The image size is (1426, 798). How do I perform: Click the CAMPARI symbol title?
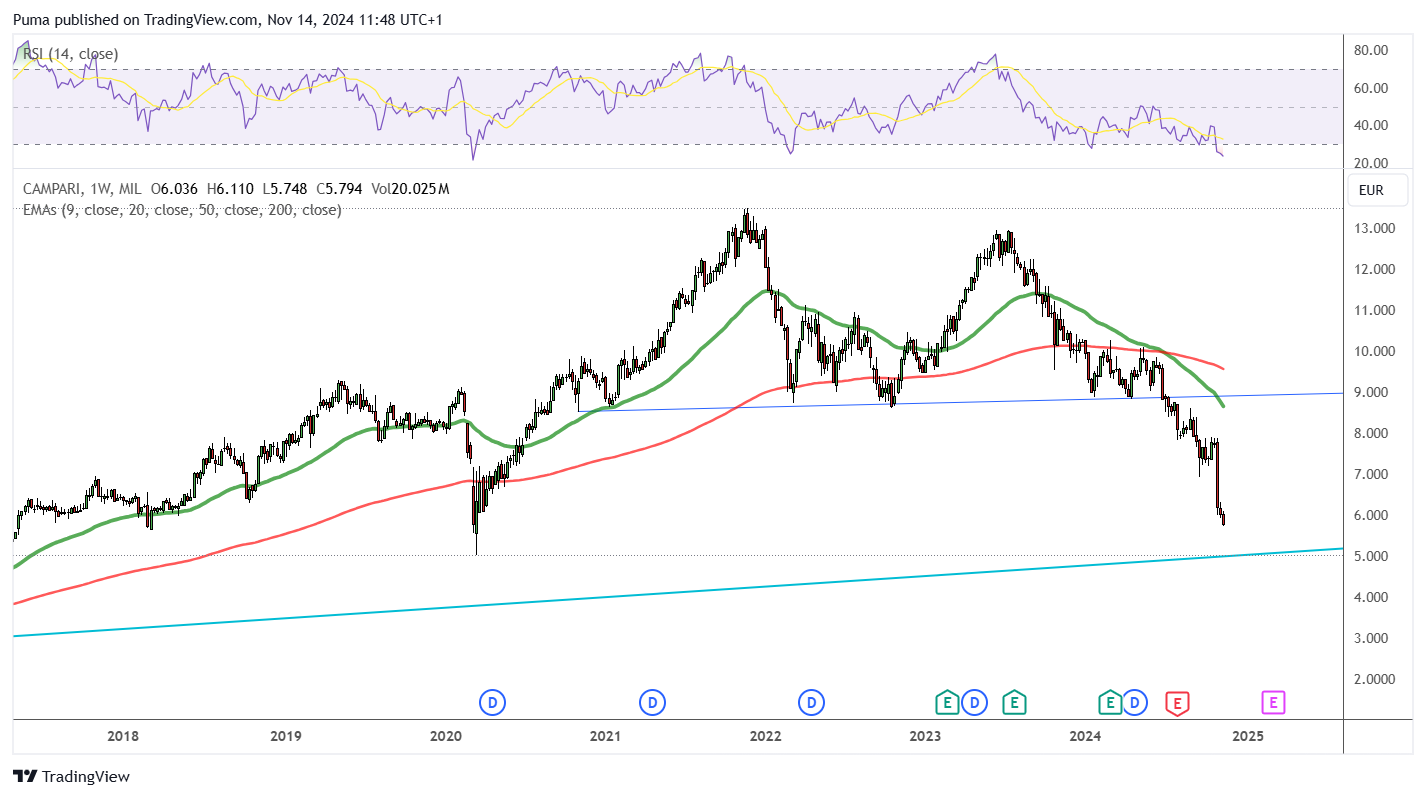pyautogui.click(x=51, y=189)
